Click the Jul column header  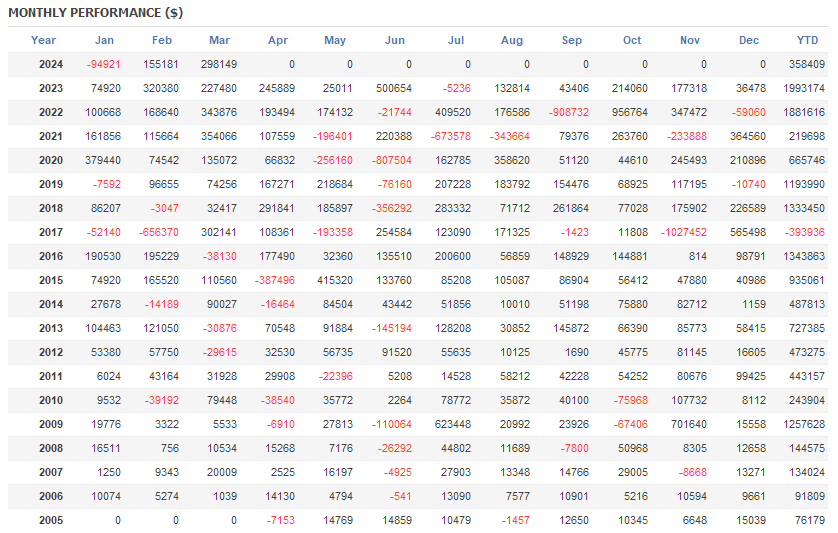coord(456,40)
